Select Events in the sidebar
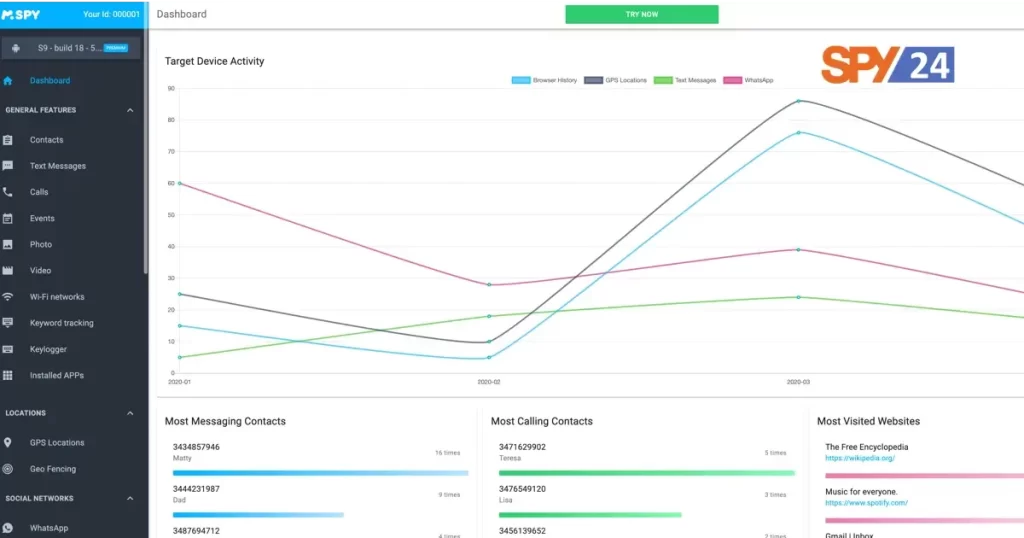The width and height of the screenshot is (1024, 538). coord(42,219)
